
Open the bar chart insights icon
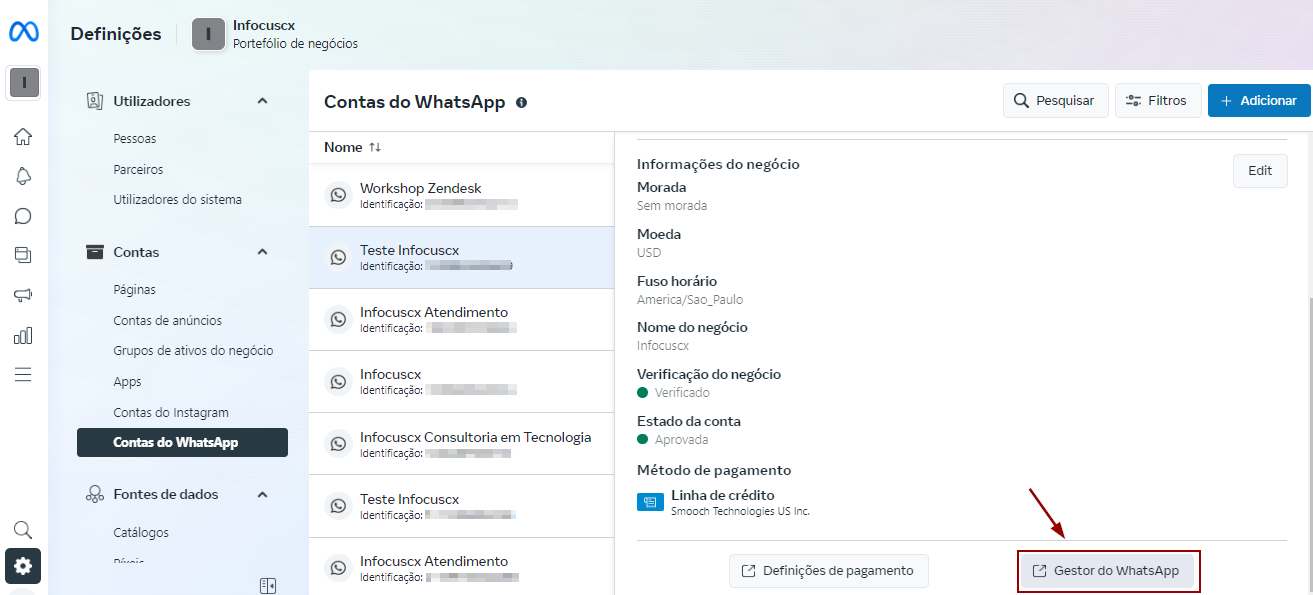click(x=23, y=335)
